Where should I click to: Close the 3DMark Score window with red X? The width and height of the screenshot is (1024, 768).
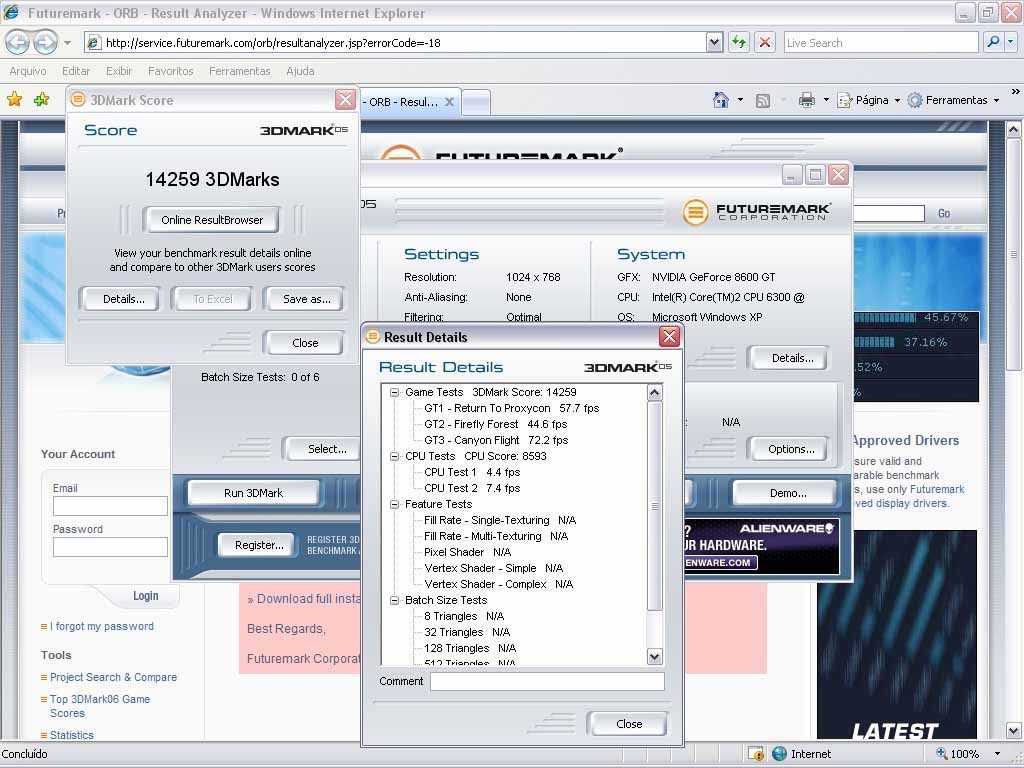point(345,99)
